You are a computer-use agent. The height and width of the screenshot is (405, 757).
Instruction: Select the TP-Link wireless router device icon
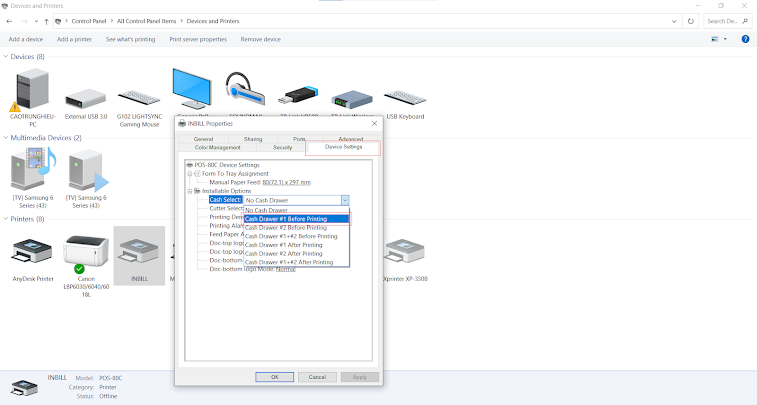[x=351, y=98]
